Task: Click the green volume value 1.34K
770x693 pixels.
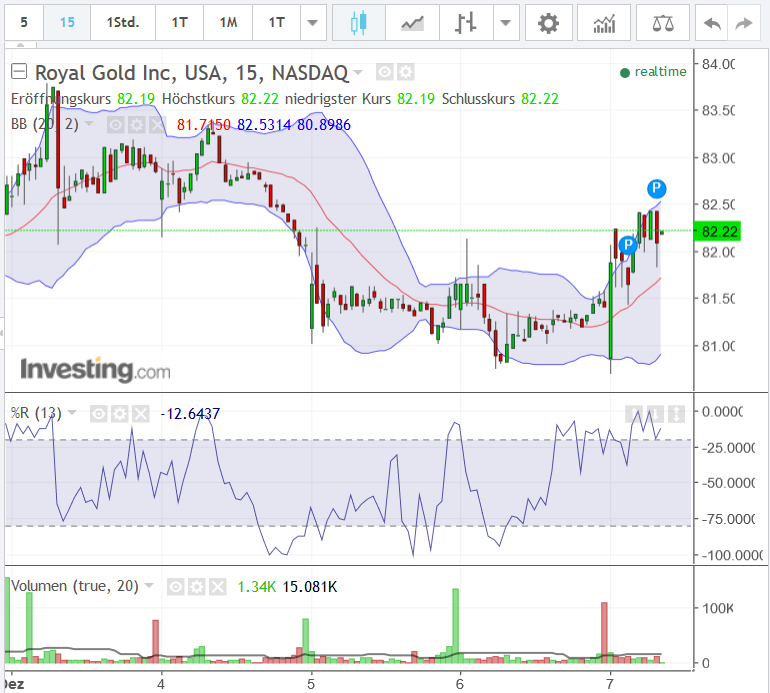Action: [257, 586]
